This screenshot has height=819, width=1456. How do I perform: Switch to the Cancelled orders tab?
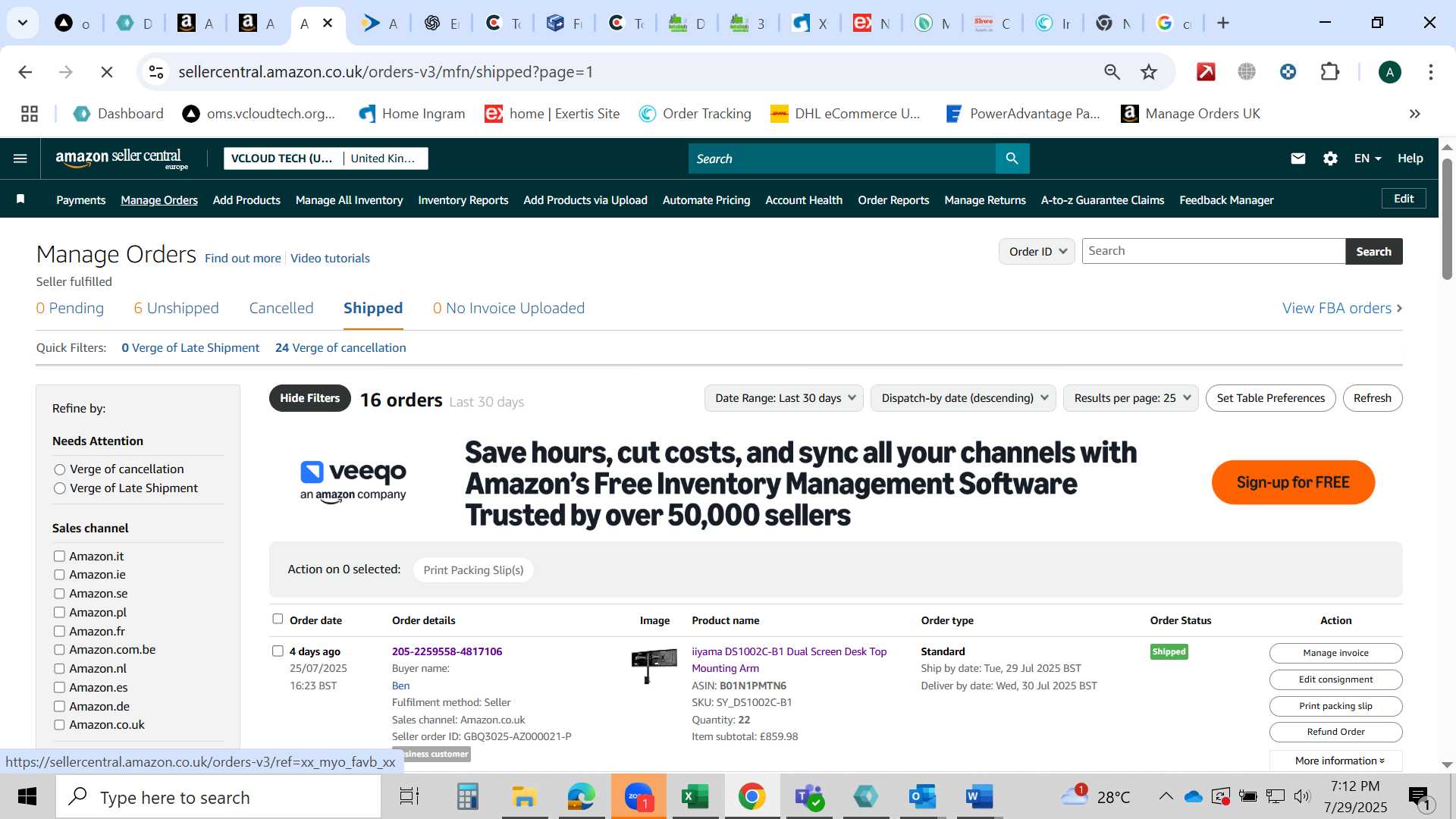(281, 309)
